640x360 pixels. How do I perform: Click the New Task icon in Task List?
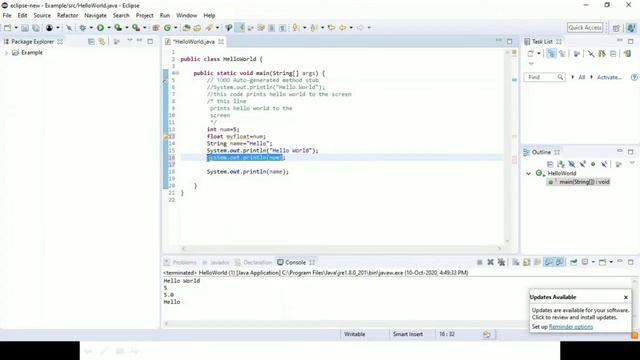point(531,53)
